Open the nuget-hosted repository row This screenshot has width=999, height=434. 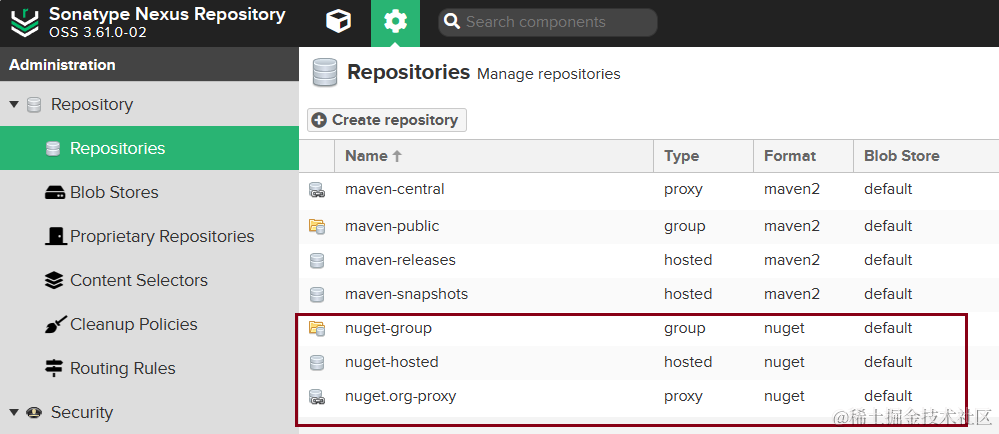click(649, 363)
